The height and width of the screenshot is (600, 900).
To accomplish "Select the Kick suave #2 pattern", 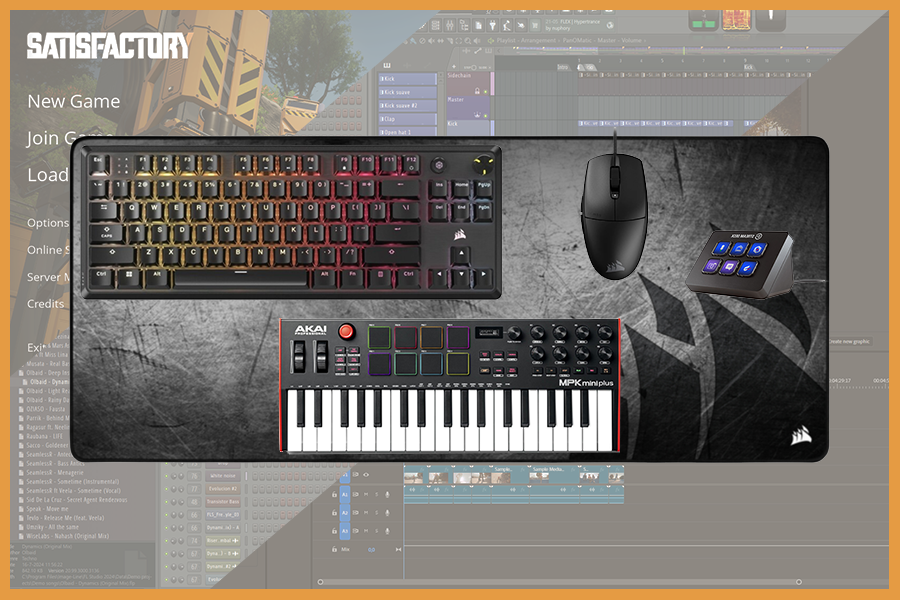I will point(408,106).
